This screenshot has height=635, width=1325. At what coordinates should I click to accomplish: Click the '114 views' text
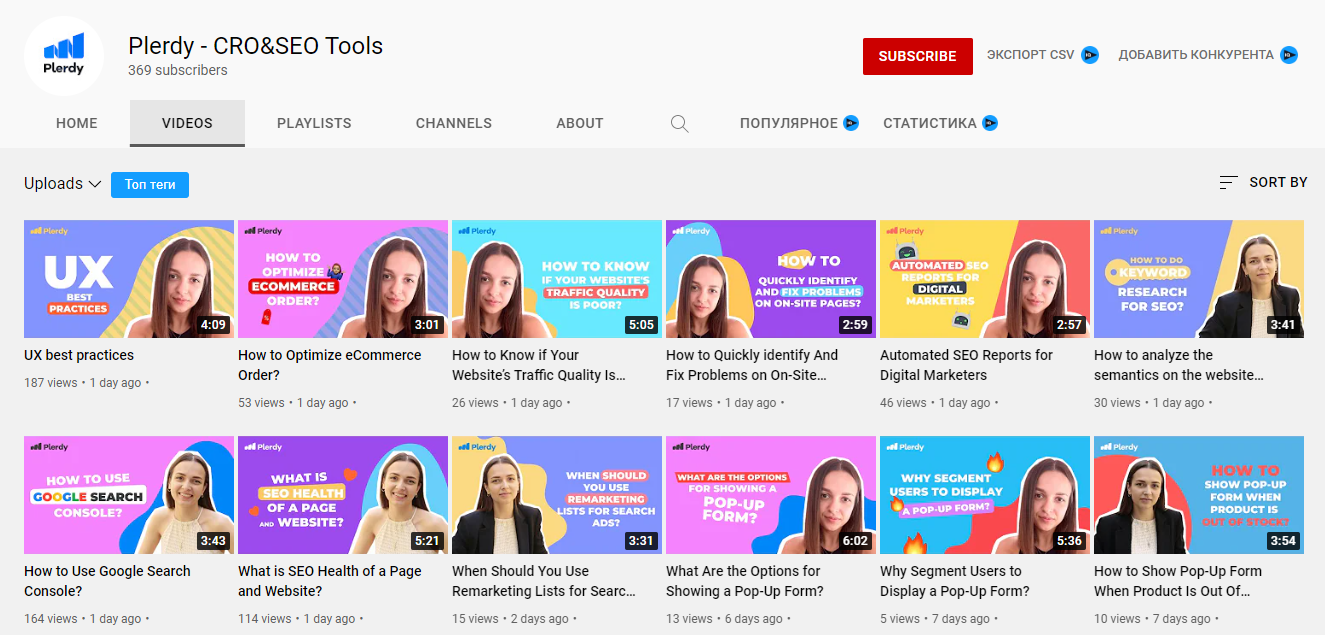[264, 619]
